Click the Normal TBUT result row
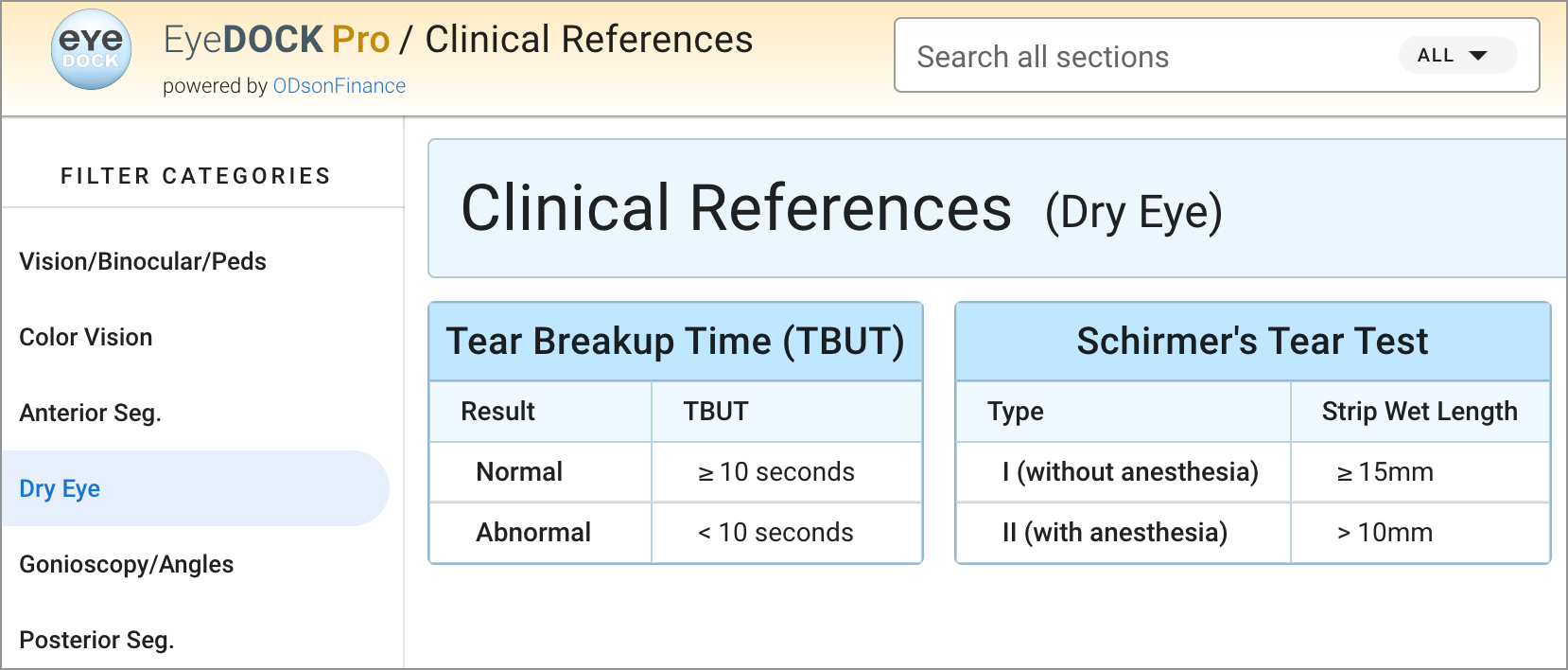Image resolution: width=1568 pixels, height=670 pixels. 675,472
